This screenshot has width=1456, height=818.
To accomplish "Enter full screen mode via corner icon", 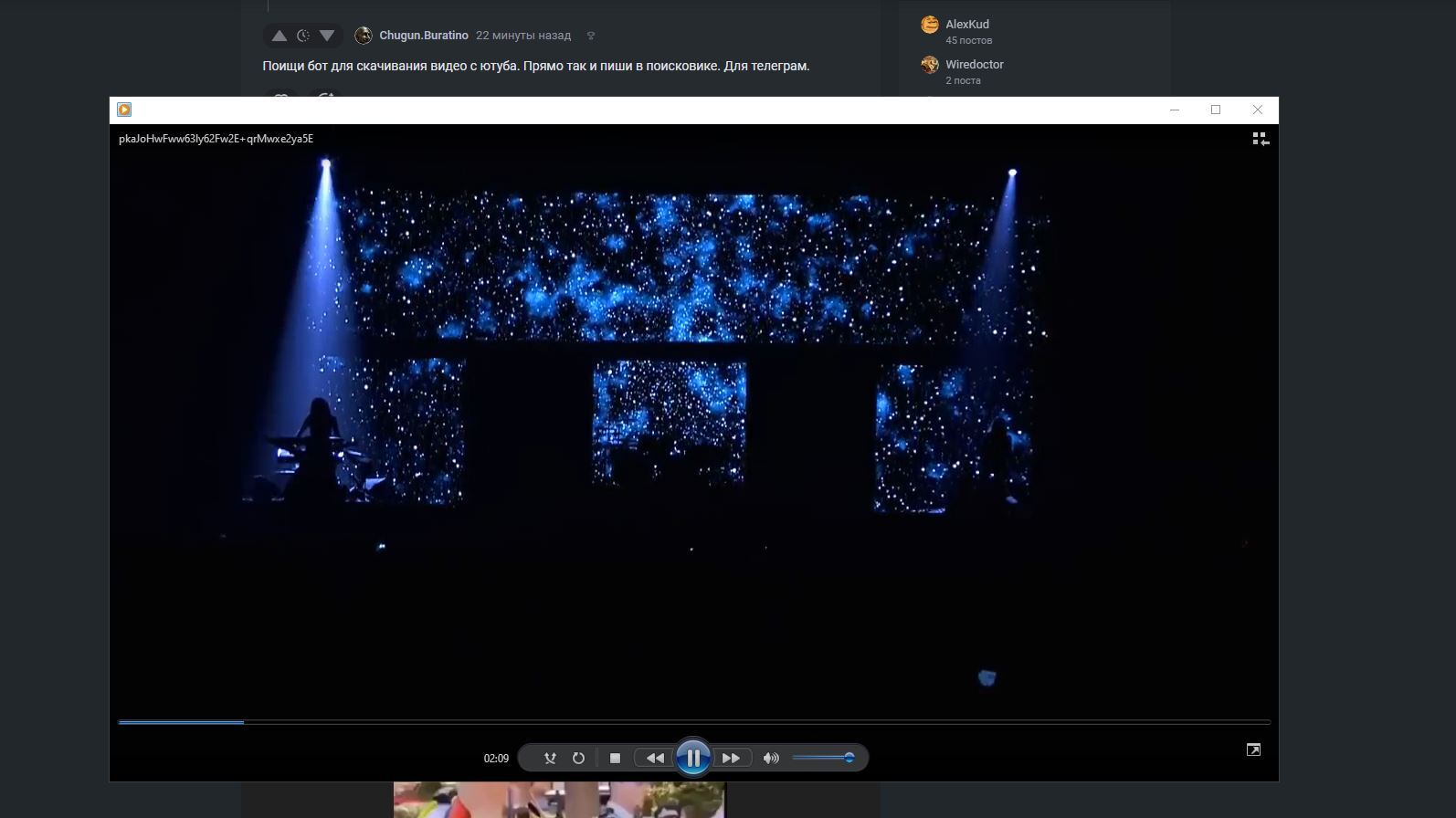I will (x=1253, y=750).
